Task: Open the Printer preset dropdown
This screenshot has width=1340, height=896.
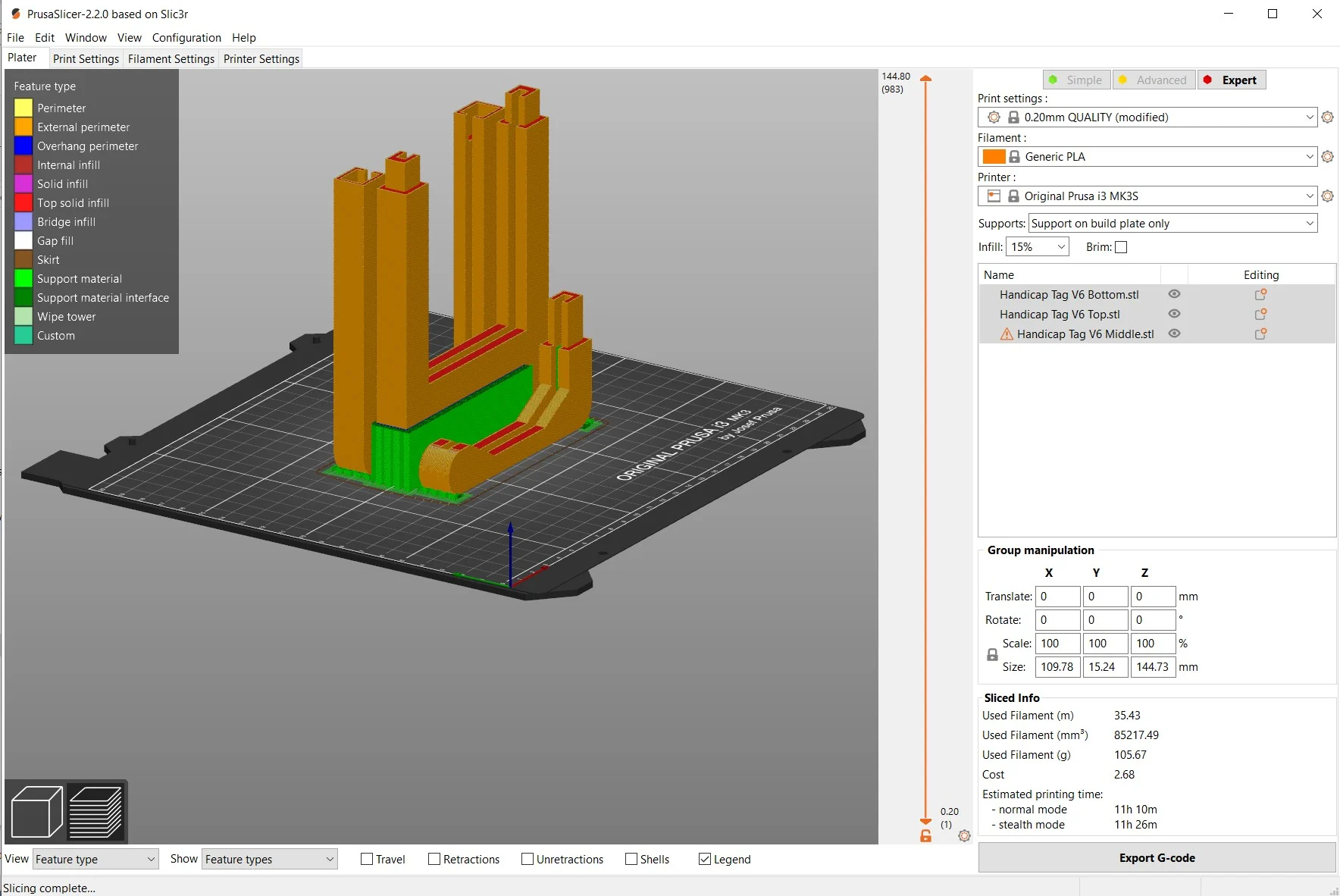Action: [x=1147, y=196]
